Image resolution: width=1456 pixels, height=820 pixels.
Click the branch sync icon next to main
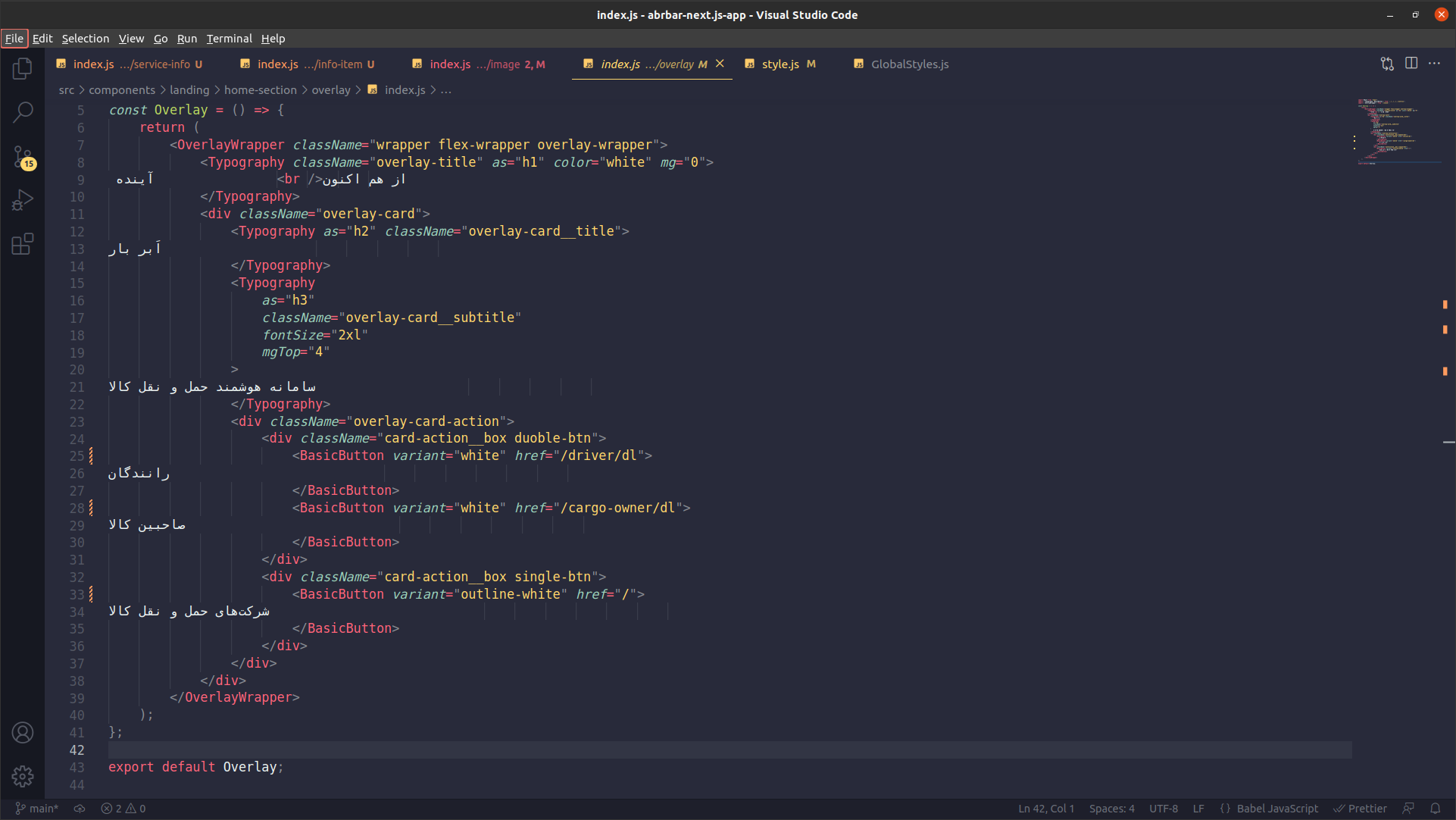click(80, 808)
